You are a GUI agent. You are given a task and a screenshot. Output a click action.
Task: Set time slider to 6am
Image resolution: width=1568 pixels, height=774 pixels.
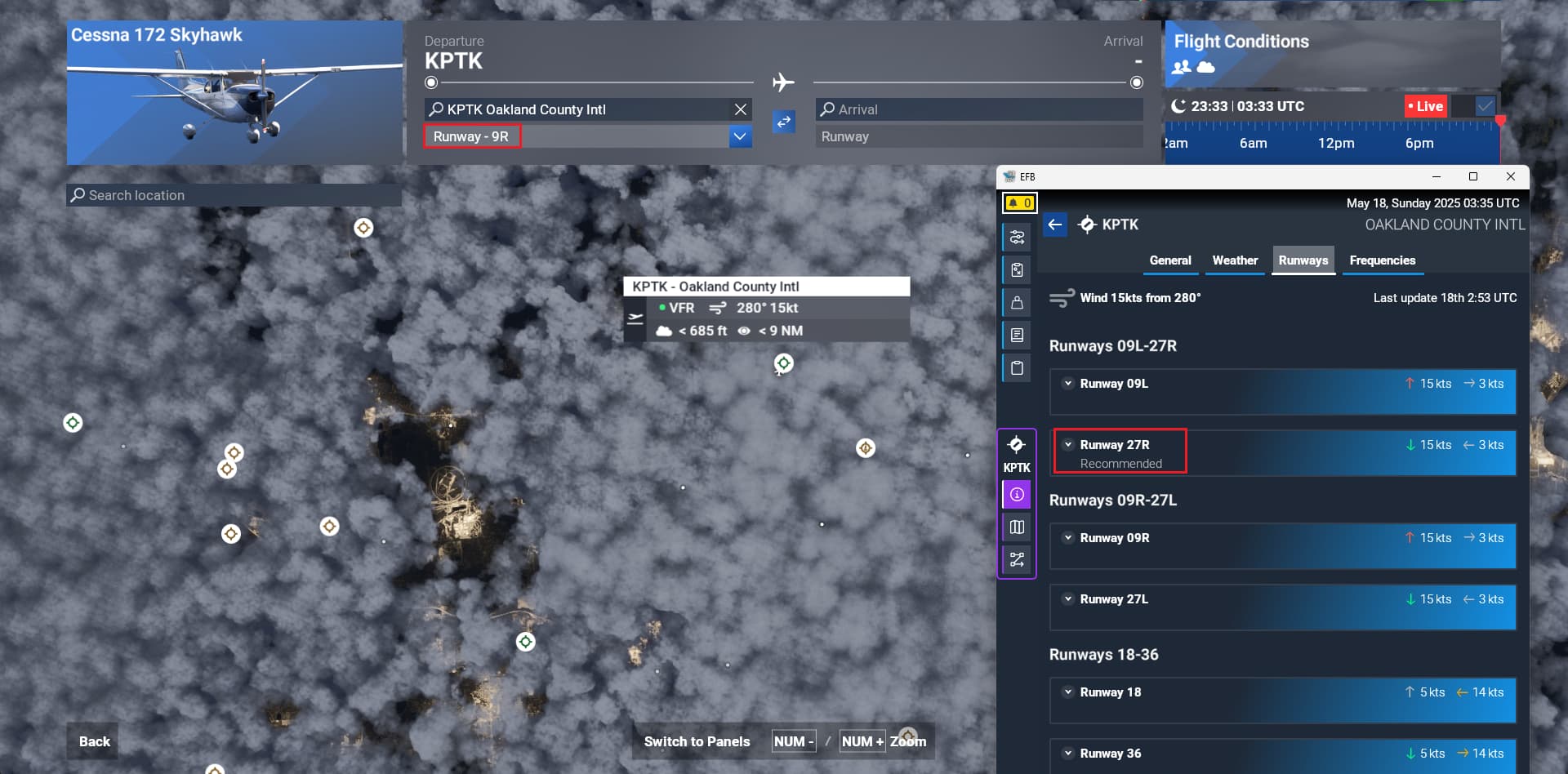[1253, 143]
